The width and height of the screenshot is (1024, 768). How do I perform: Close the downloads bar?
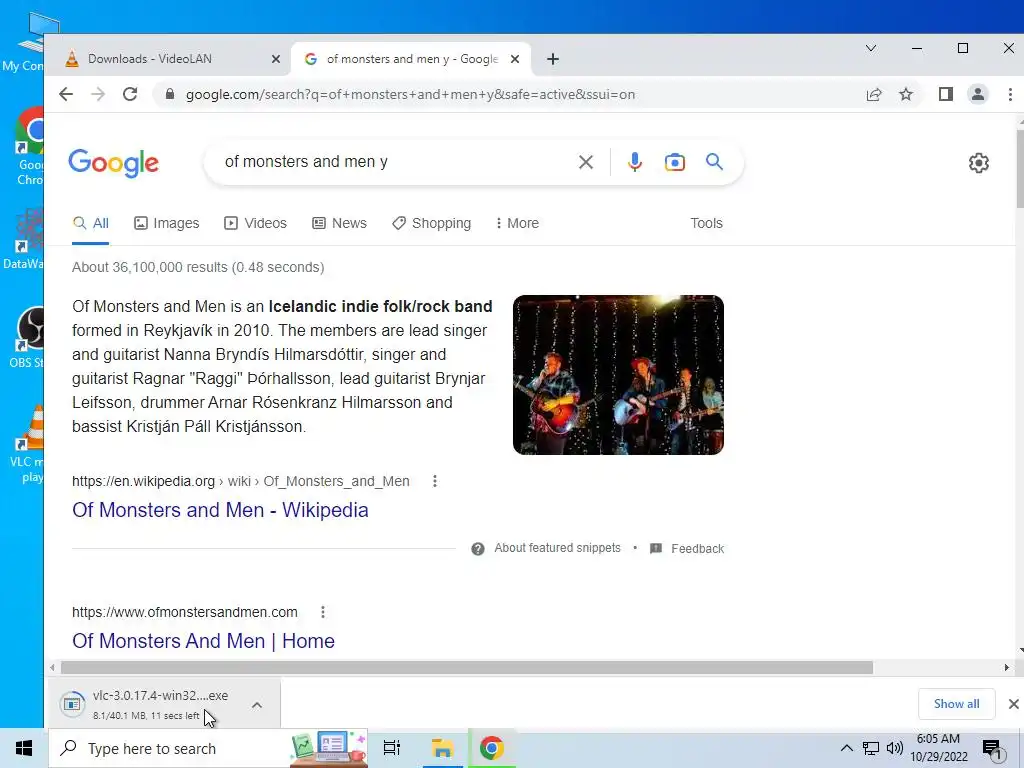coord(1013,704)
